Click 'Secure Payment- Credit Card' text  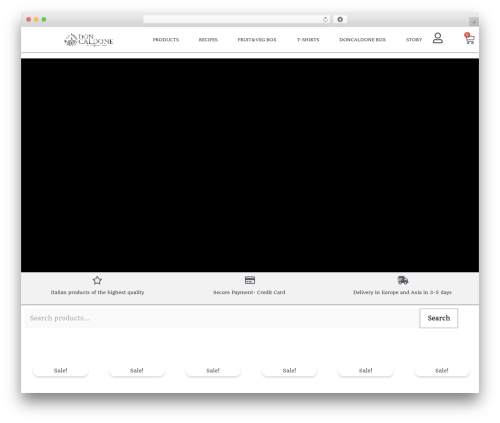point(249,292)
